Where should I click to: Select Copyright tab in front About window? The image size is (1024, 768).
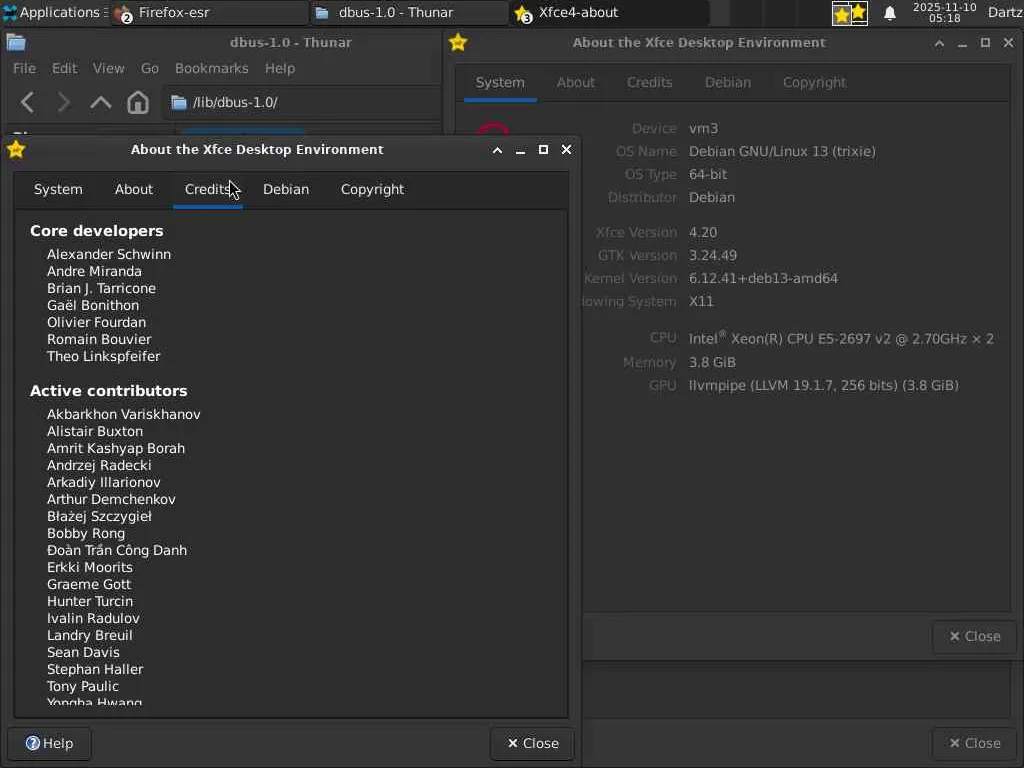(372, 189)
